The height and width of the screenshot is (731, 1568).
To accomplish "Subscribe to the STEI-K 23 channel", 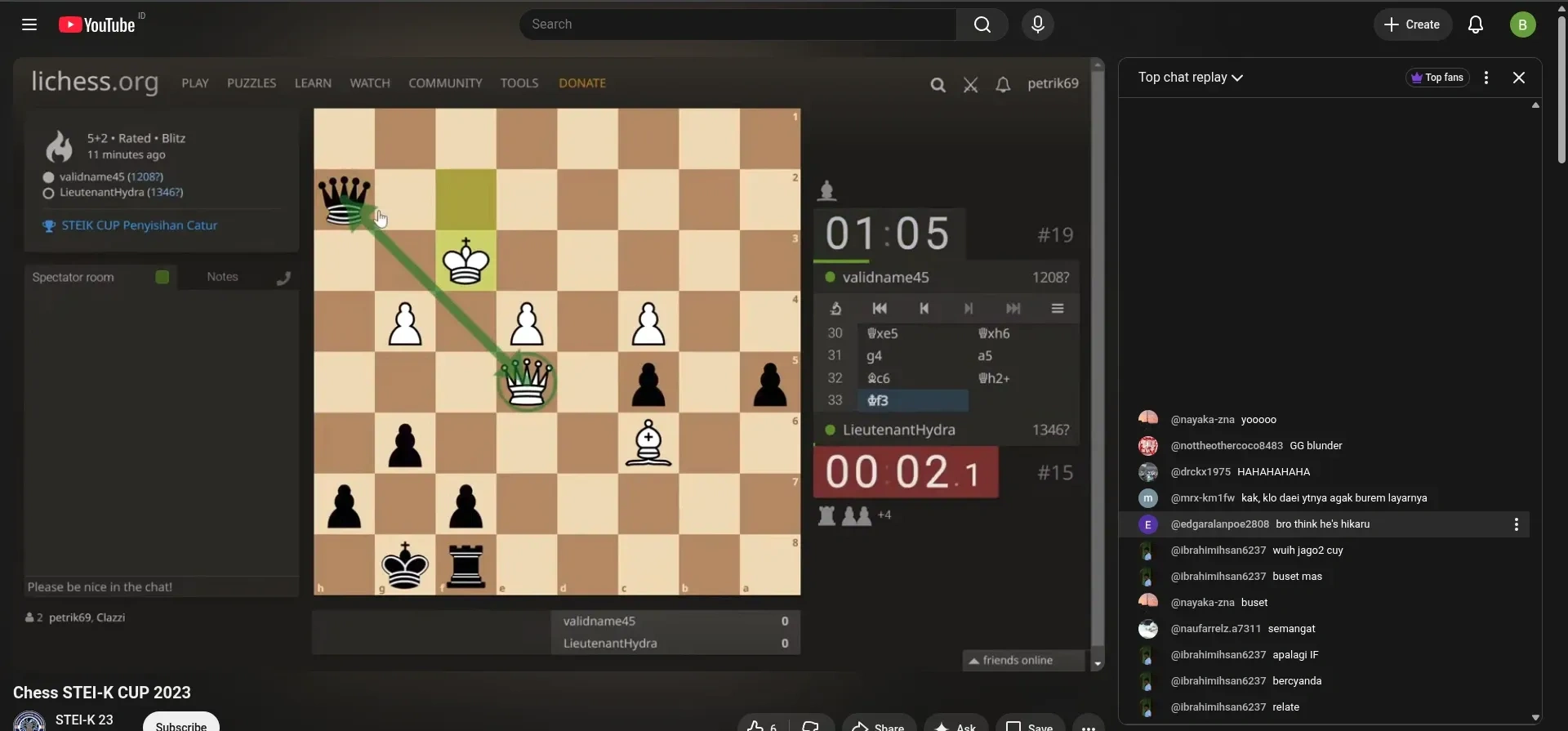I will point(181,724).
